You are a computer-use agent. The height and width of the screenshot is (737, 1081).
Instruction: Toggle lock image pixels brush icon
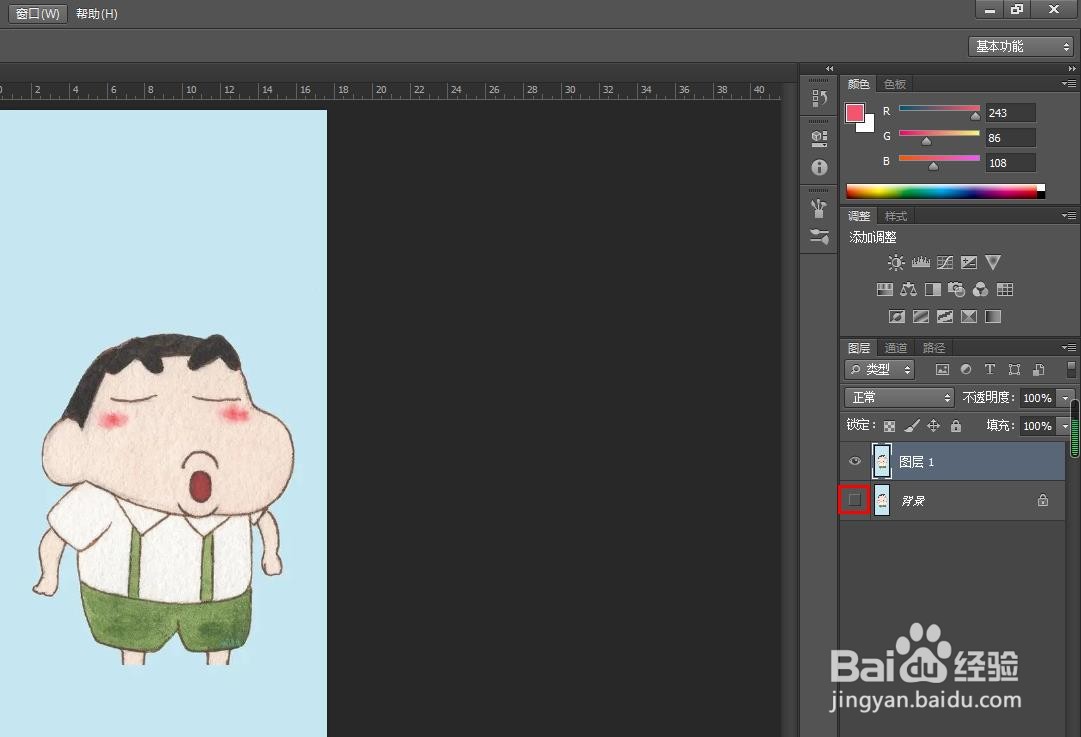pyautogui.click(x=911, y=426)
